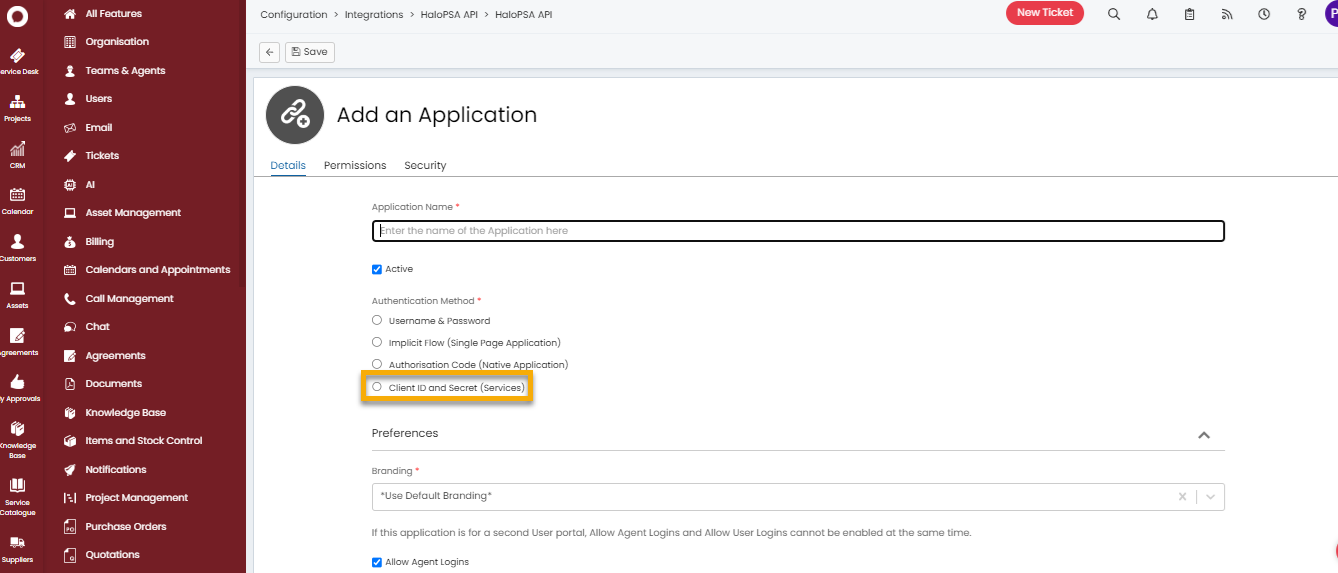Click the New Ticket button
This screenshot has height=573, width=1338.
point(1045,13)
